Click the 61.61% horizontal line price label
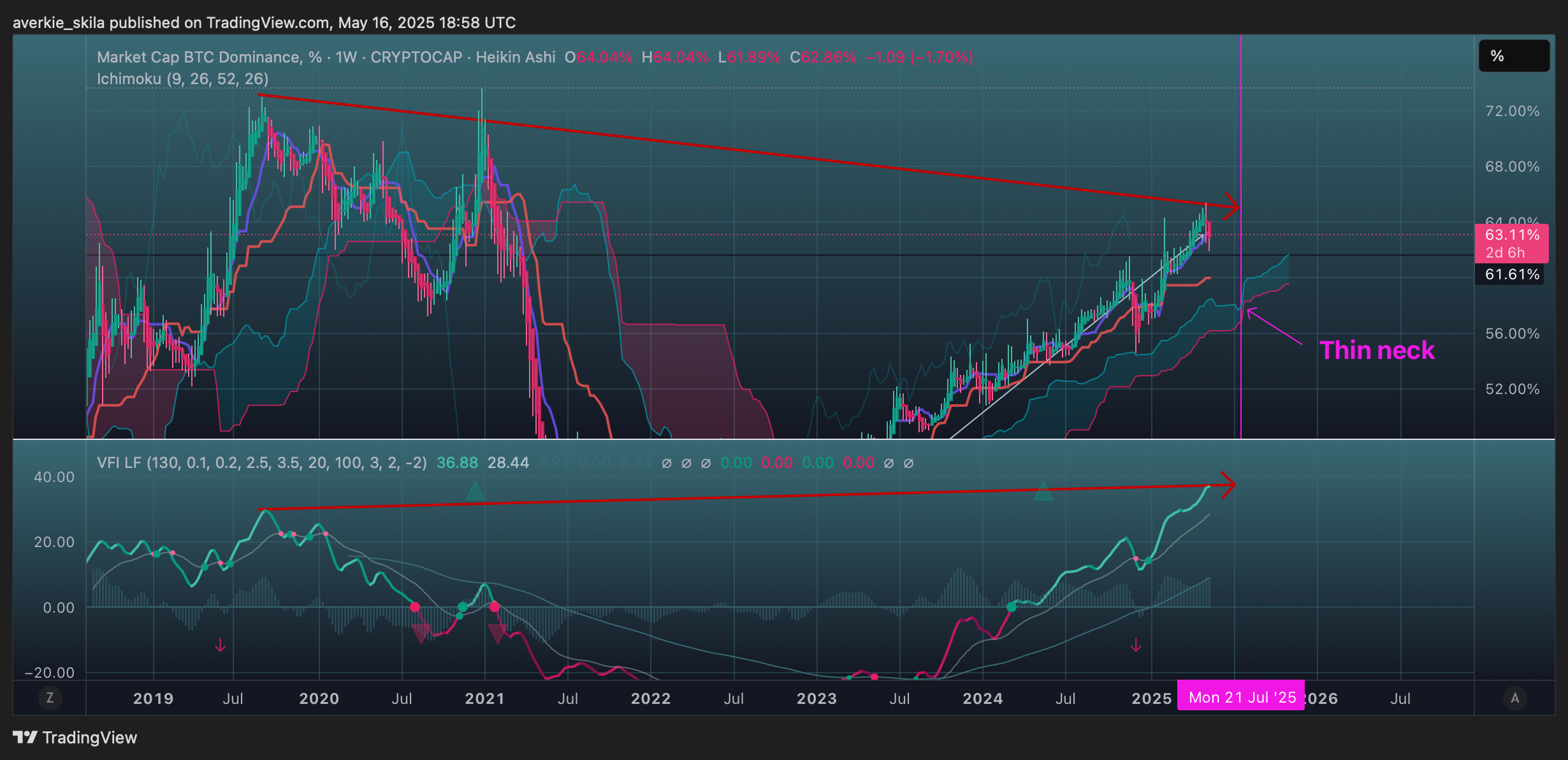1568x760 pixels. coord(1509,274)
